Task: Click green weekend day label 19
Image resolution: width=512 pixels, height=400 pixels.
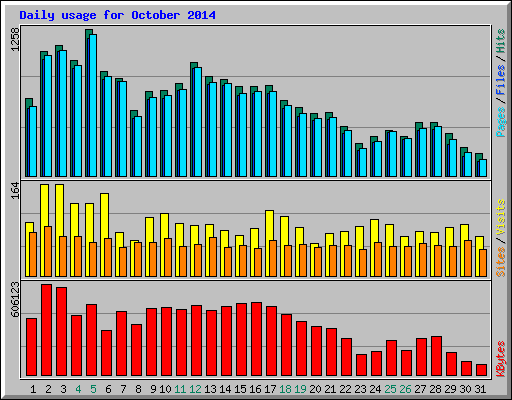Action: tap(300, 389)
